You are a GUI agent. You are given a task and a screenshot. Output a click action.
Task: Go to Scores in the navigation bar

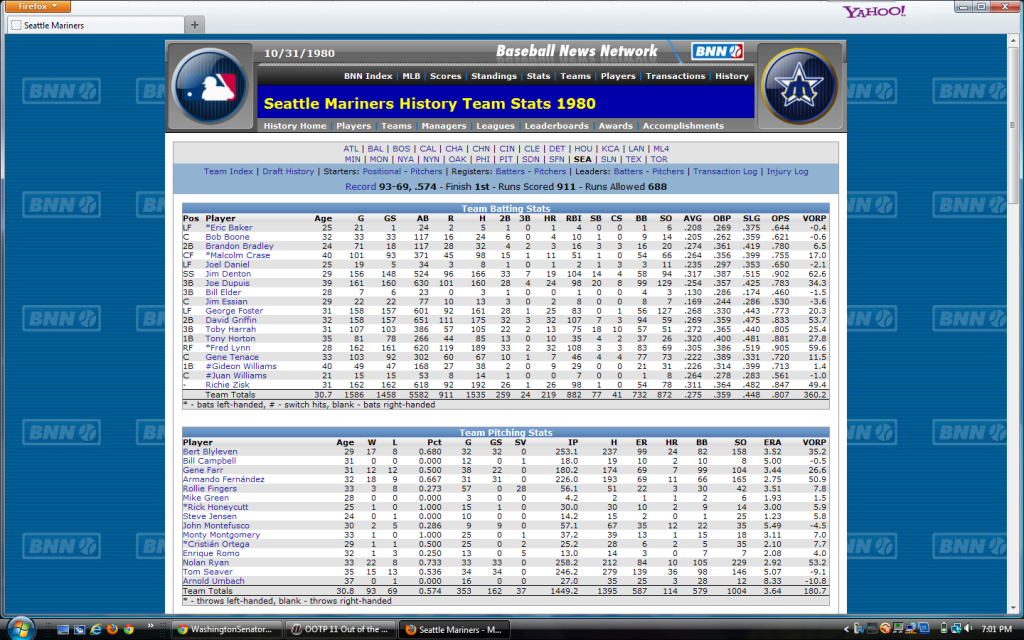pyautogui.click(x=445, y=76)
